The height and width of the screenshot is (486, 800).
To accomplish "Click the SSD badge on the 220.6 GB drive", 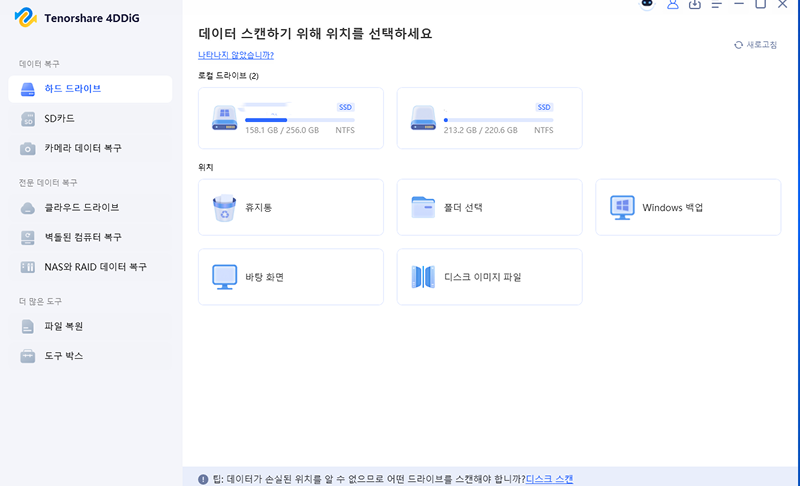I will 544,107.
